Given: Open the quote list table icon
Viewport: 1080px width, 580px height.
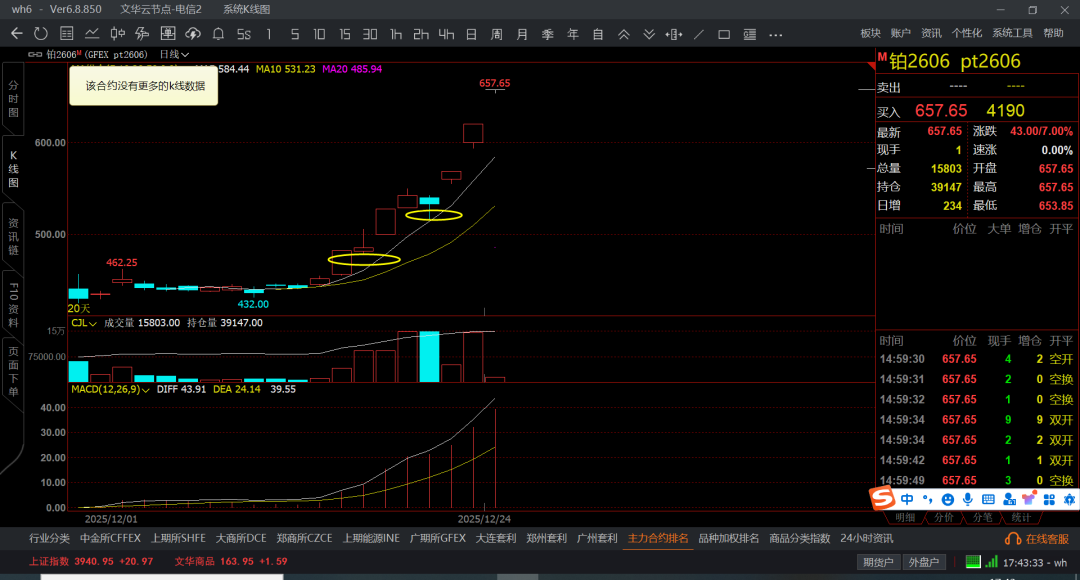Looking at the screenshot, I should click(x=67, y=34).
